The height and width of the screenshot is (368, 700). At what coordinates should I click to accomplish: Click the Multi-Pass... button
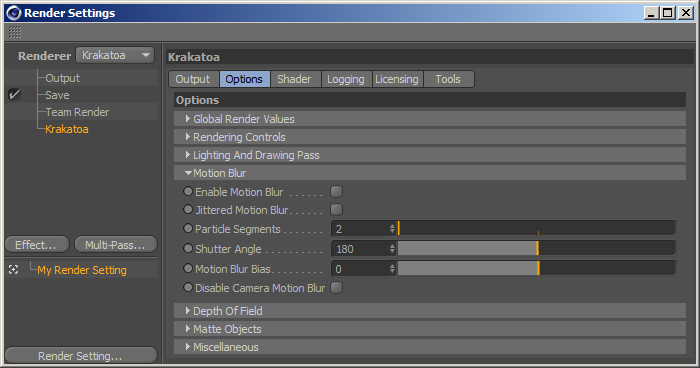click(116, 245)
